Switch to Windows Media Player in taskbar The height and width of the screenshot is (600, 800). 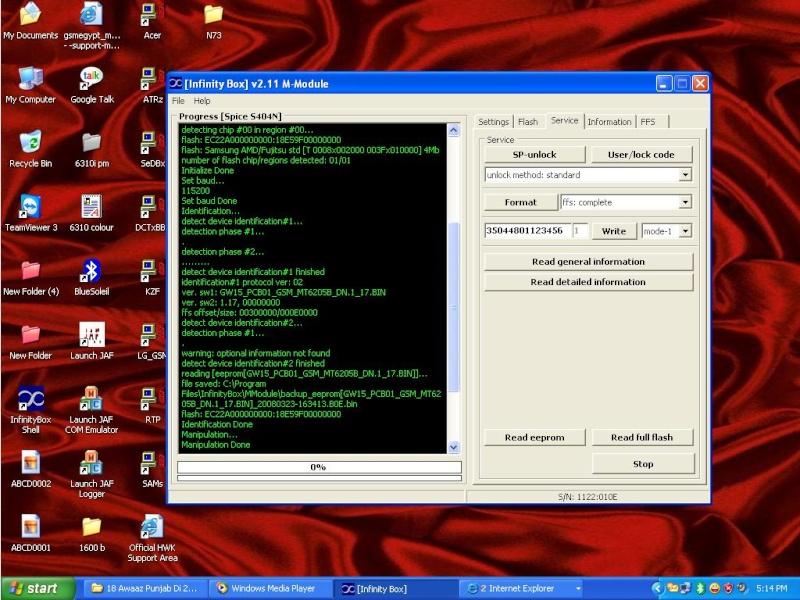(270, 589)
